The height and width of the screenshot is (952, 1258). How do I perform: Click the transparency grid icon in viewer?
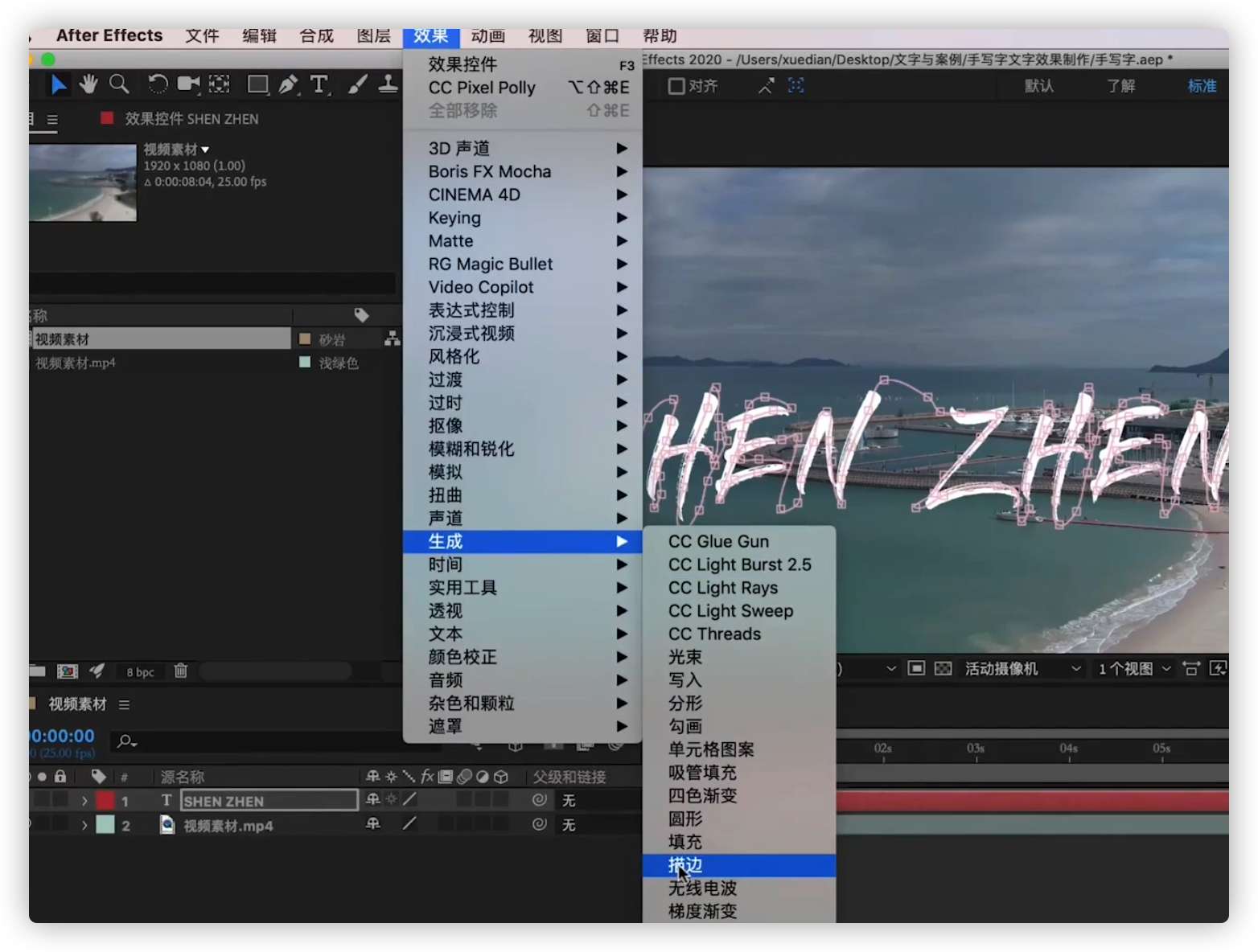point(943,668)
